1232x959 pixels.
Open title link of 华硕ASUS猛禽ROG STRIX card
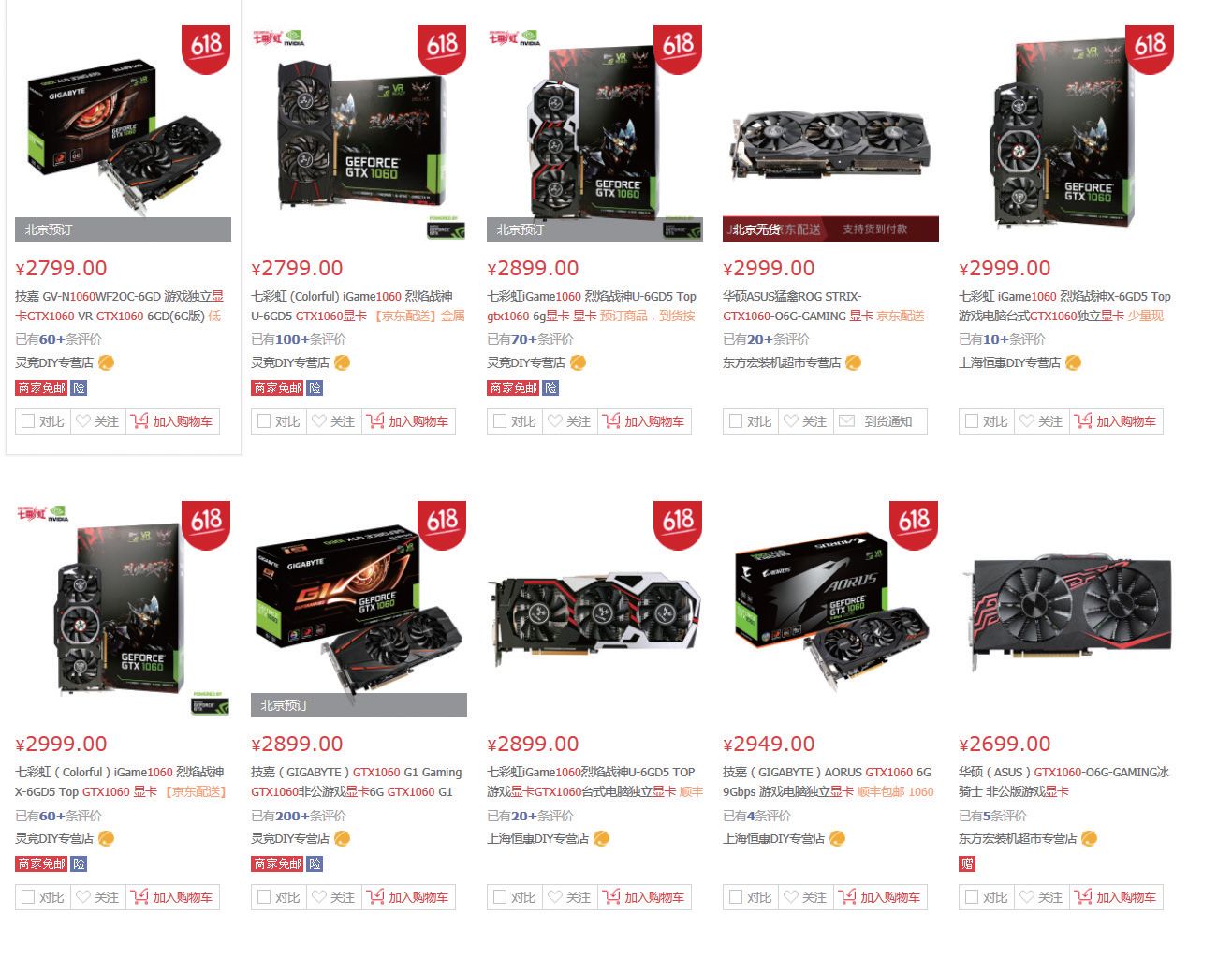coord(823,306)
